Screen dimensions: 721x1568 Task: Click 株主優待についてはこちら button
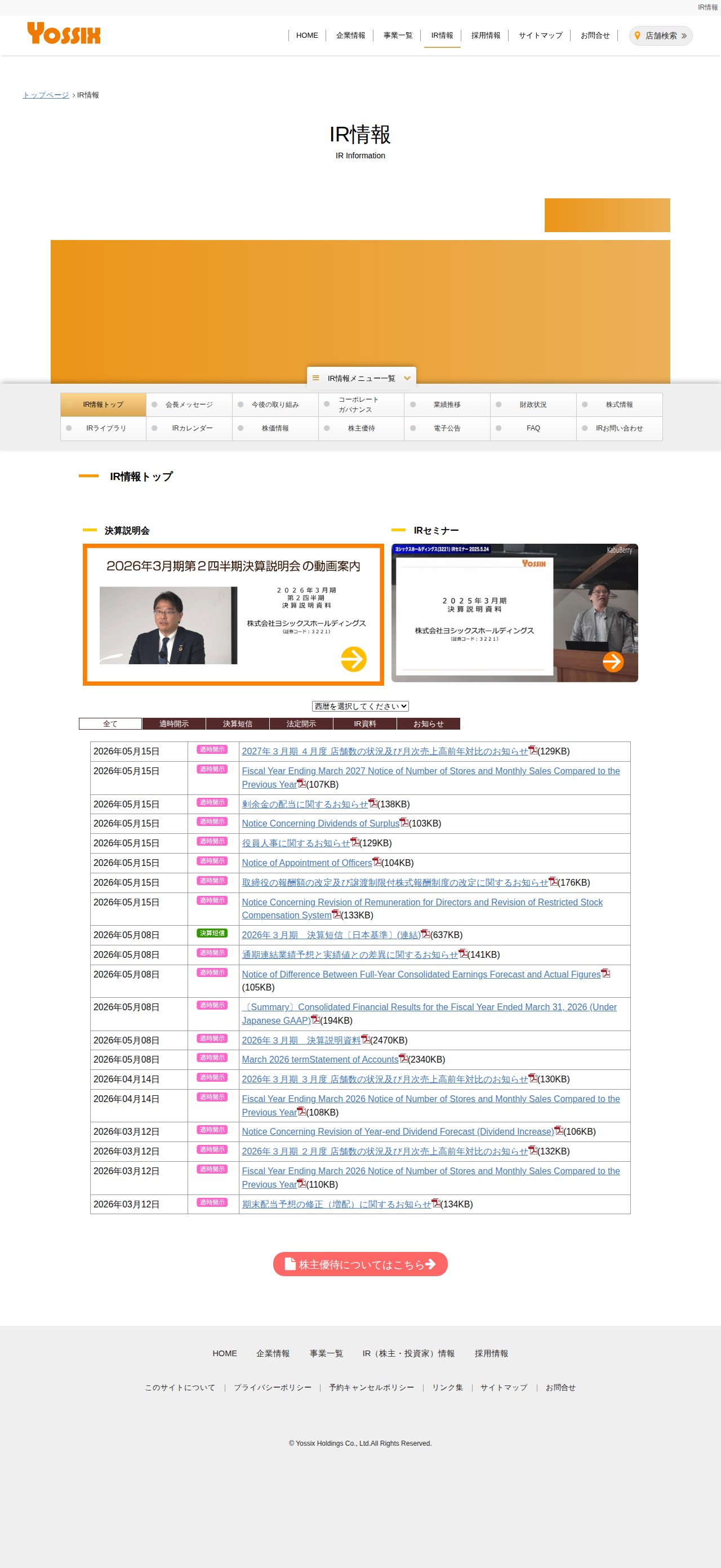click(360, 1264)
